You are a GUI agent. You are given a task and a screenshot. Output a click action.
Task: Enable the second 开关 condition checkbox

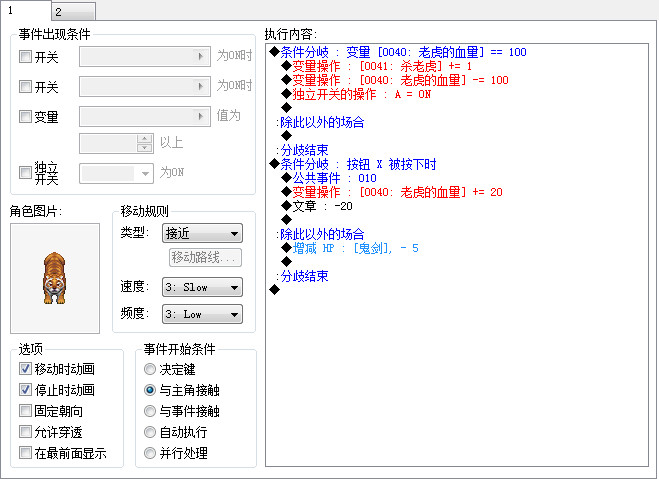[x=26, y=87]
